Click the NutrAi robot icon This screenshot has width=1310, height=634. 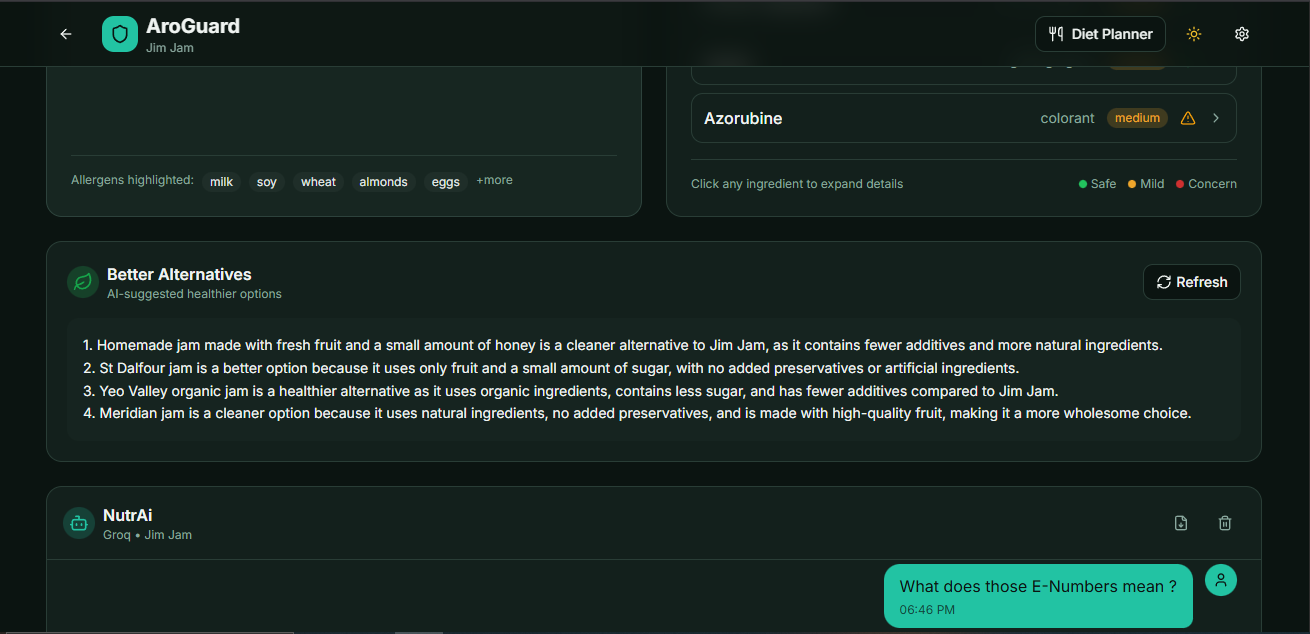(x=78, y=523)
